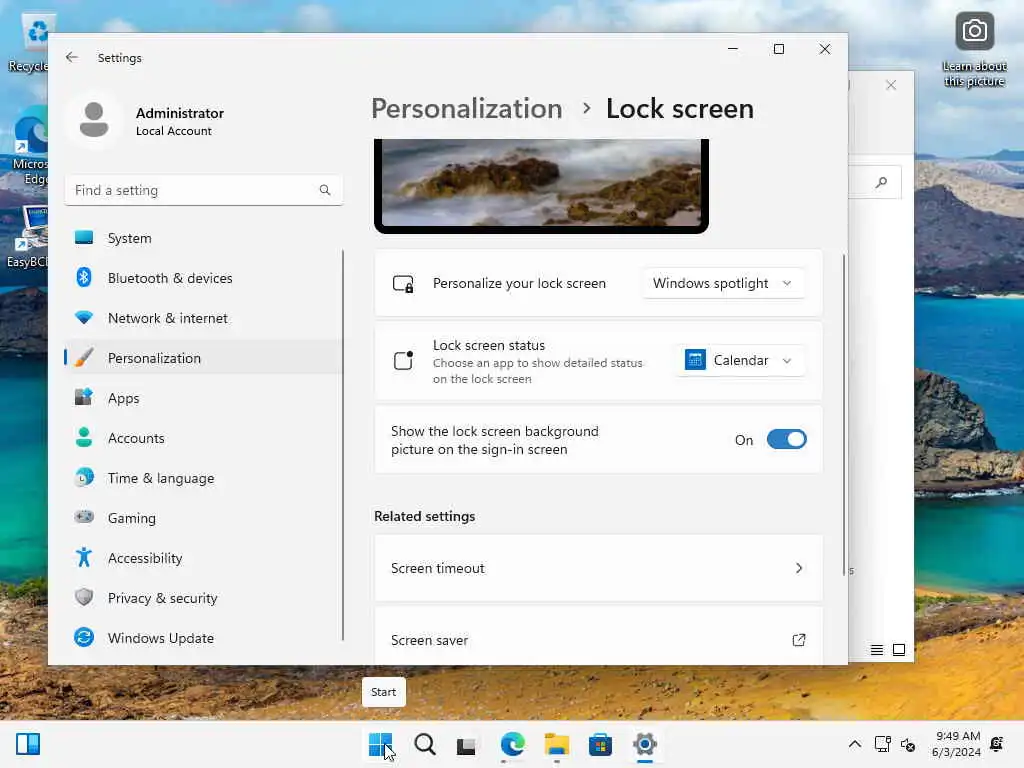Open Screen timeout related setting

click(x=598, y=568)
